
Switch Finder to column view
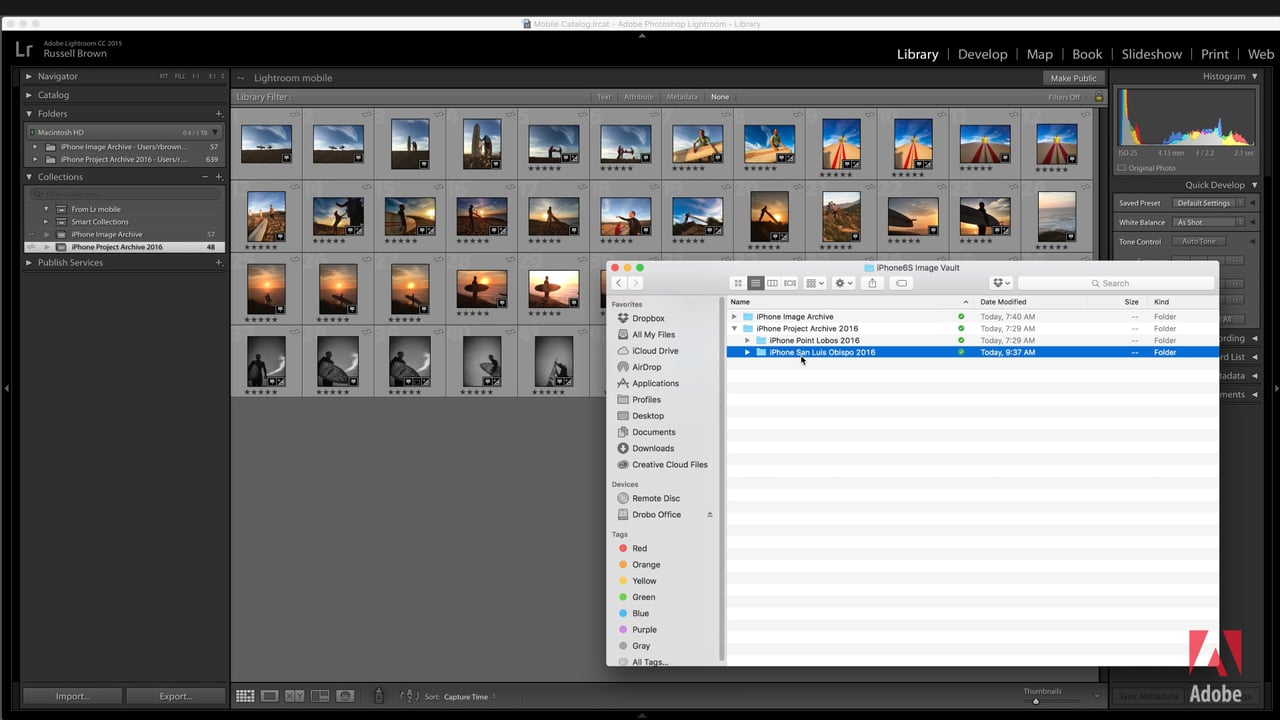(x=772, y=283)
